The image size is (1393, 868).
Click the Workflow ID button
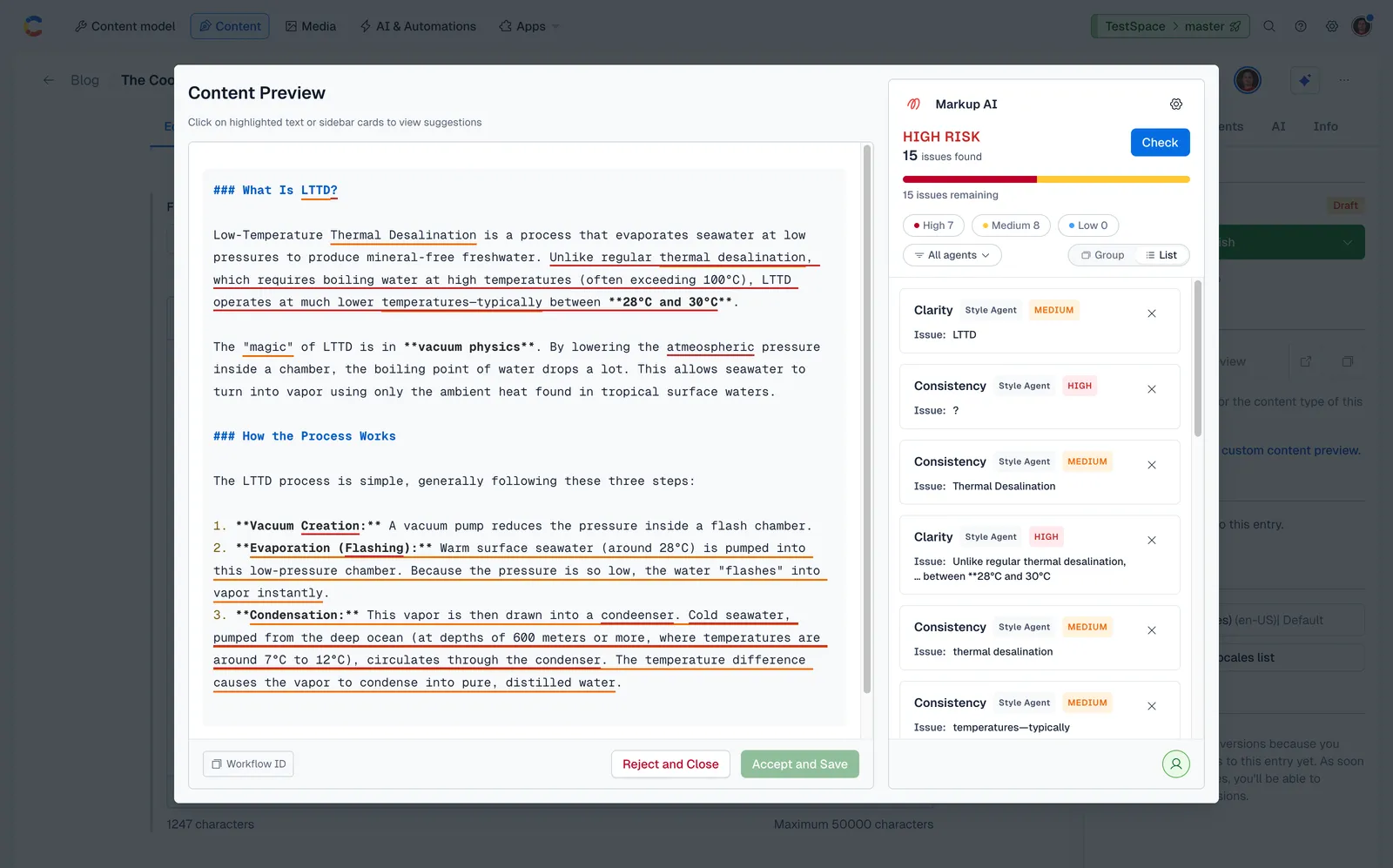(x=248, y=764)
